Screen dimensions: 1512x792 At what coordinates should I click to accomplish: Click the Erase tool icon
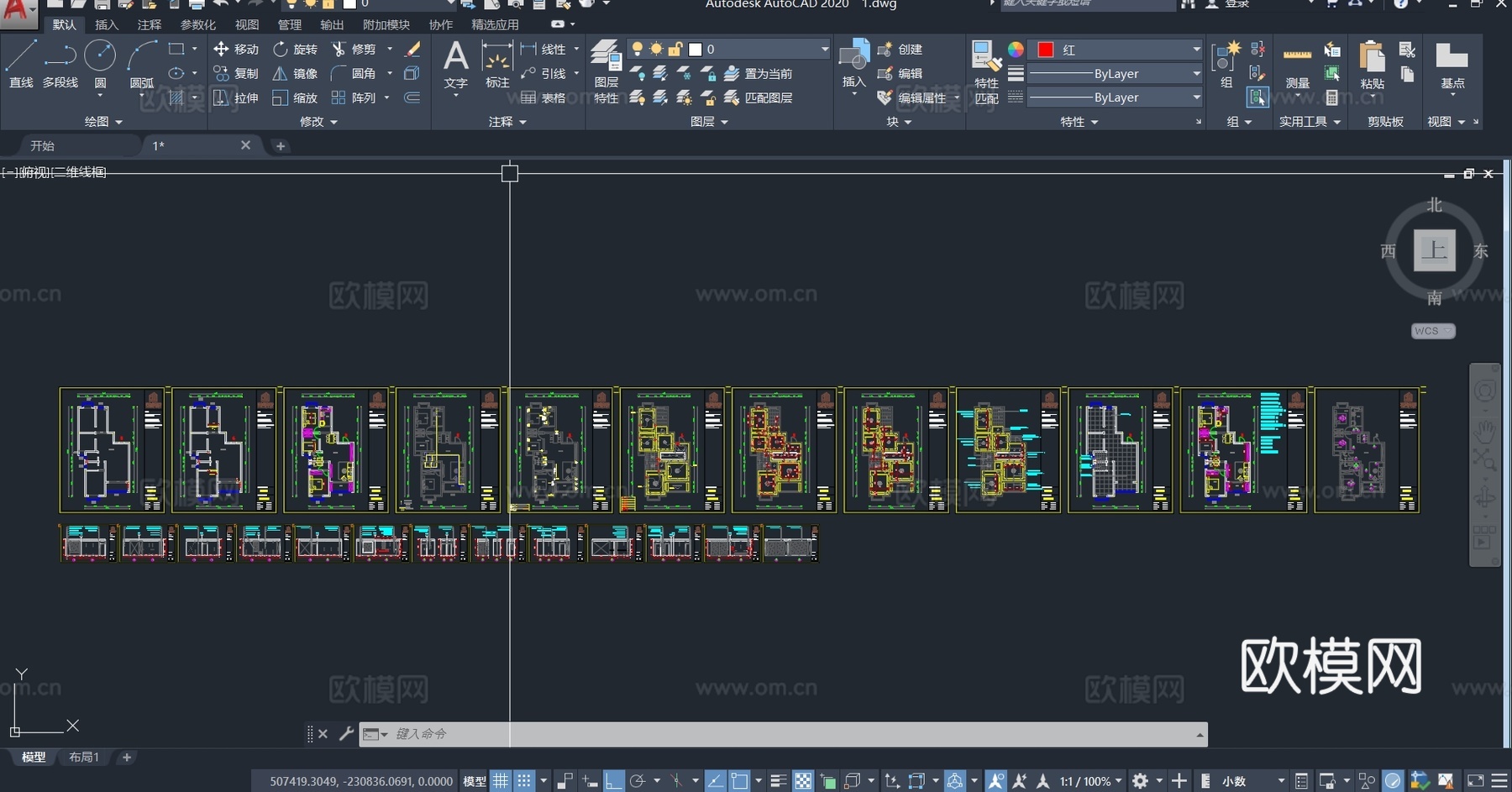click(412, 50)
